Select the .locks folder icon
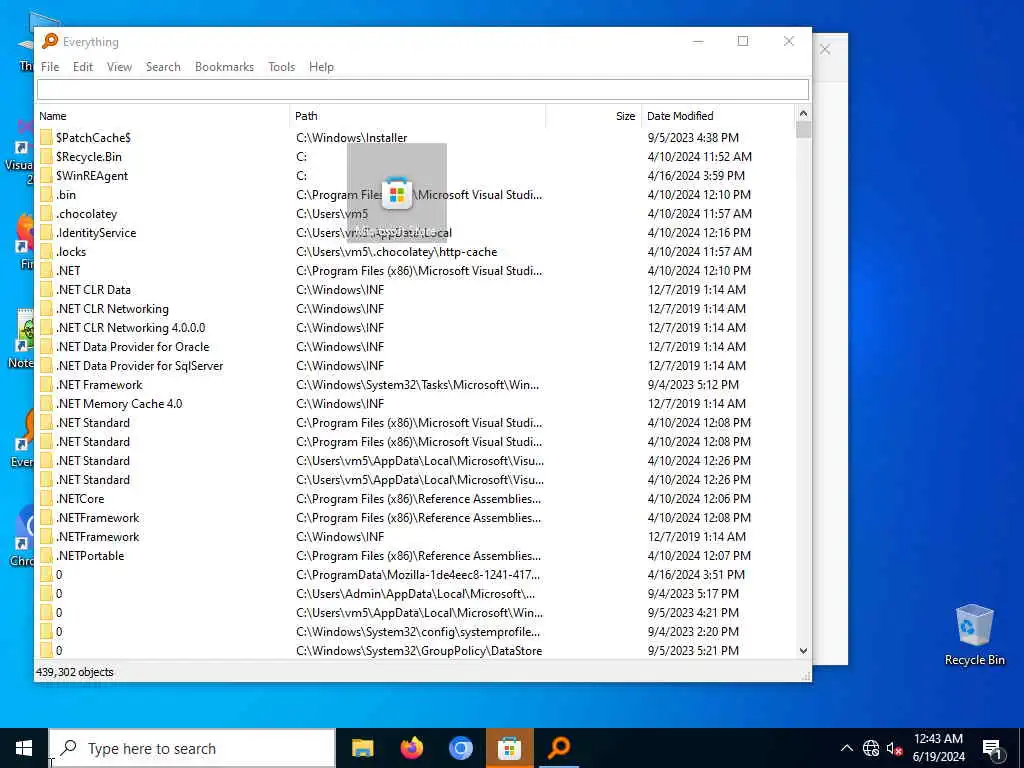The height and width of the screenshot is (768, 1024). [46, 251]
